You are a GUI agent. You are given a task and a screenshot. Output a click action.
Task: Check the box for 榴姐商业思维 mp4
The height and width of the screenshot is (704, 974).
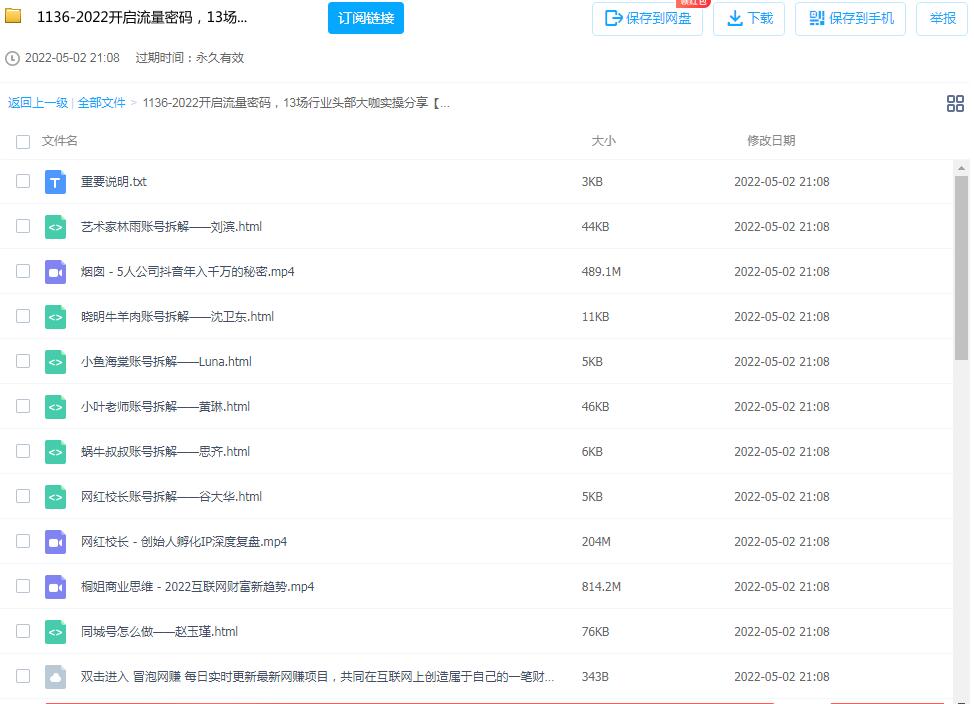tap(23, 586)
